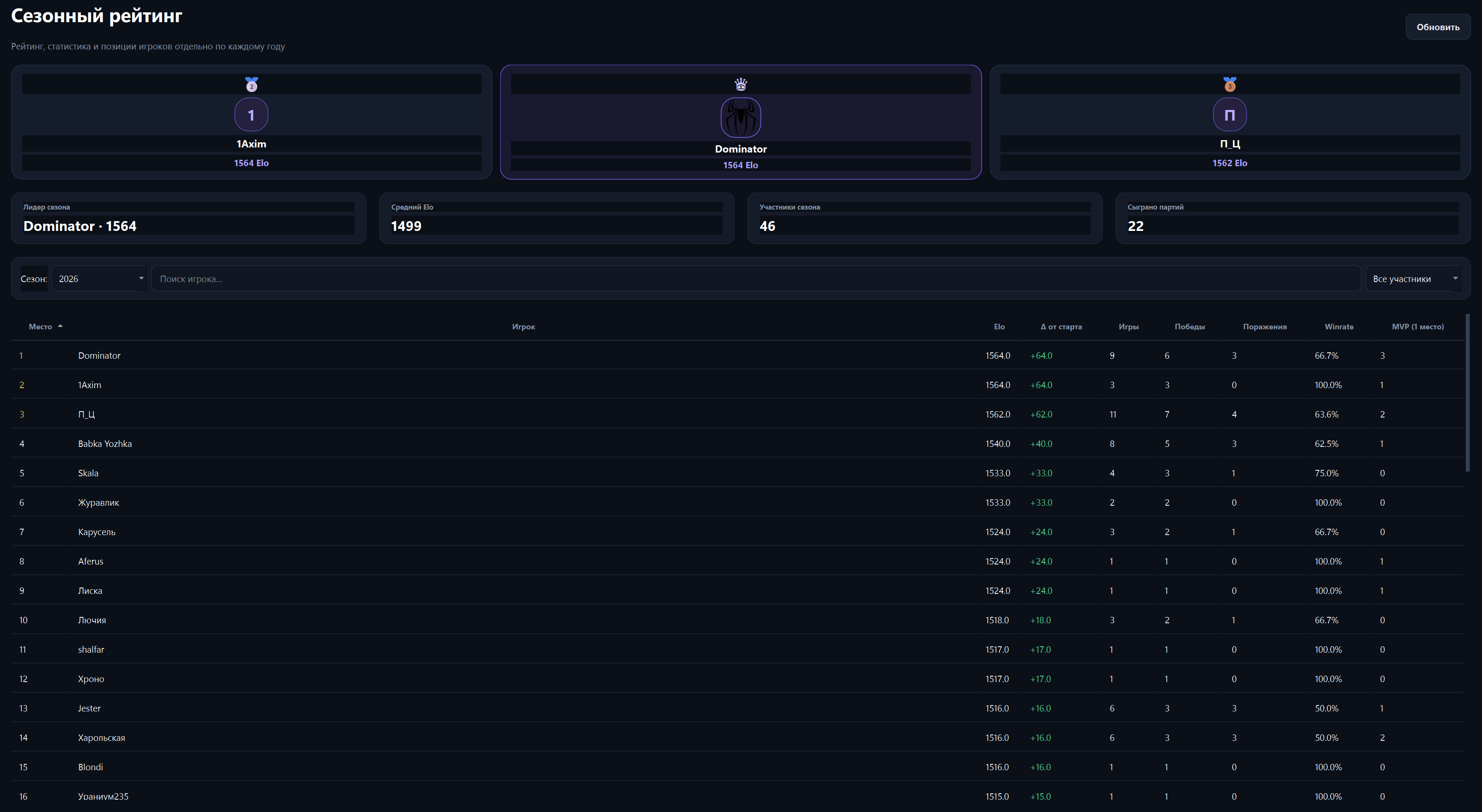The height and width of the screenshot is (812, 1482).
Task: Click the 62.5% winrate of Babka Yozhka
Action: [1326, 443]
